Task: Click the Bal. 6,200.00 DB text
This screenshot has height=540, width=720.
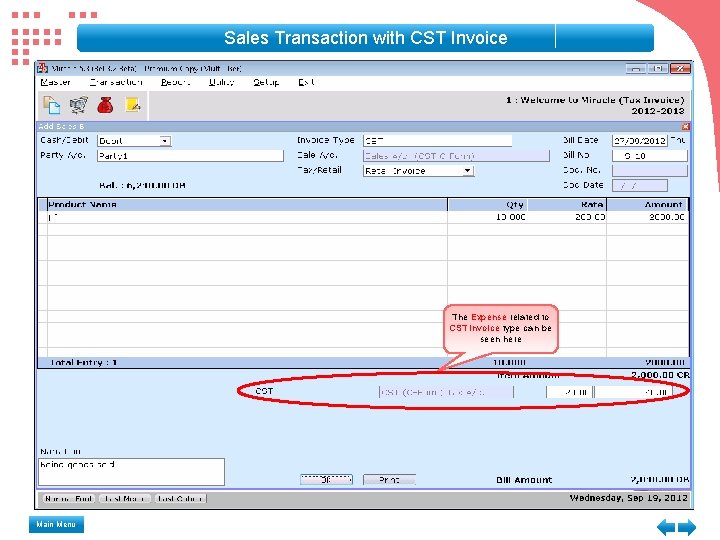Action: pyautogui.click(x=142, y=186)
